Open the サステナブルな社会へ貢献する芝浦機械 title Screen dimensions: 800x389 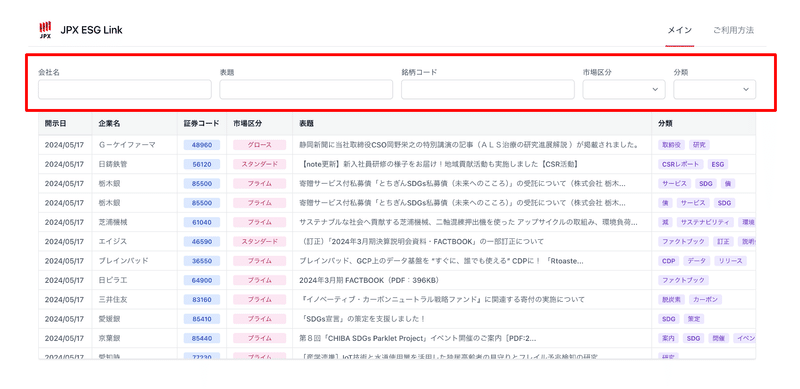coord(469,223)
